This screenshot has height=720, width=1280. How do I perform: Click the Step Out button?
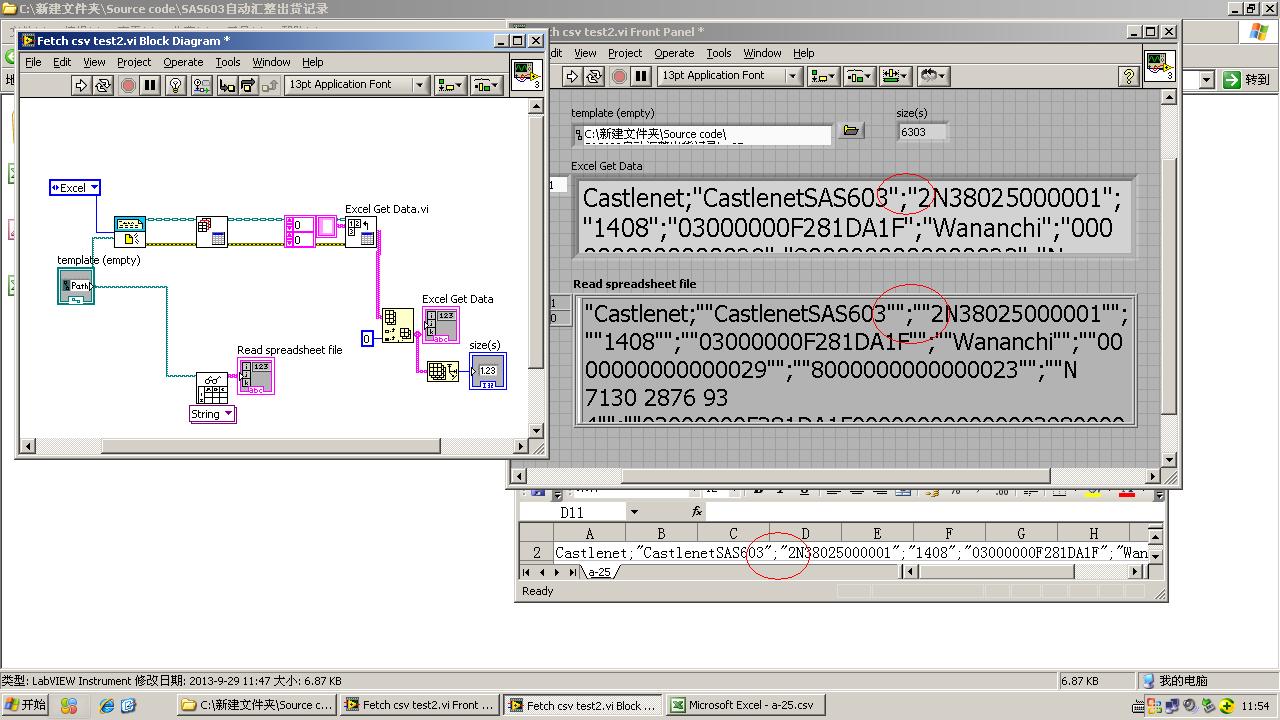click(x=269, y=85)
